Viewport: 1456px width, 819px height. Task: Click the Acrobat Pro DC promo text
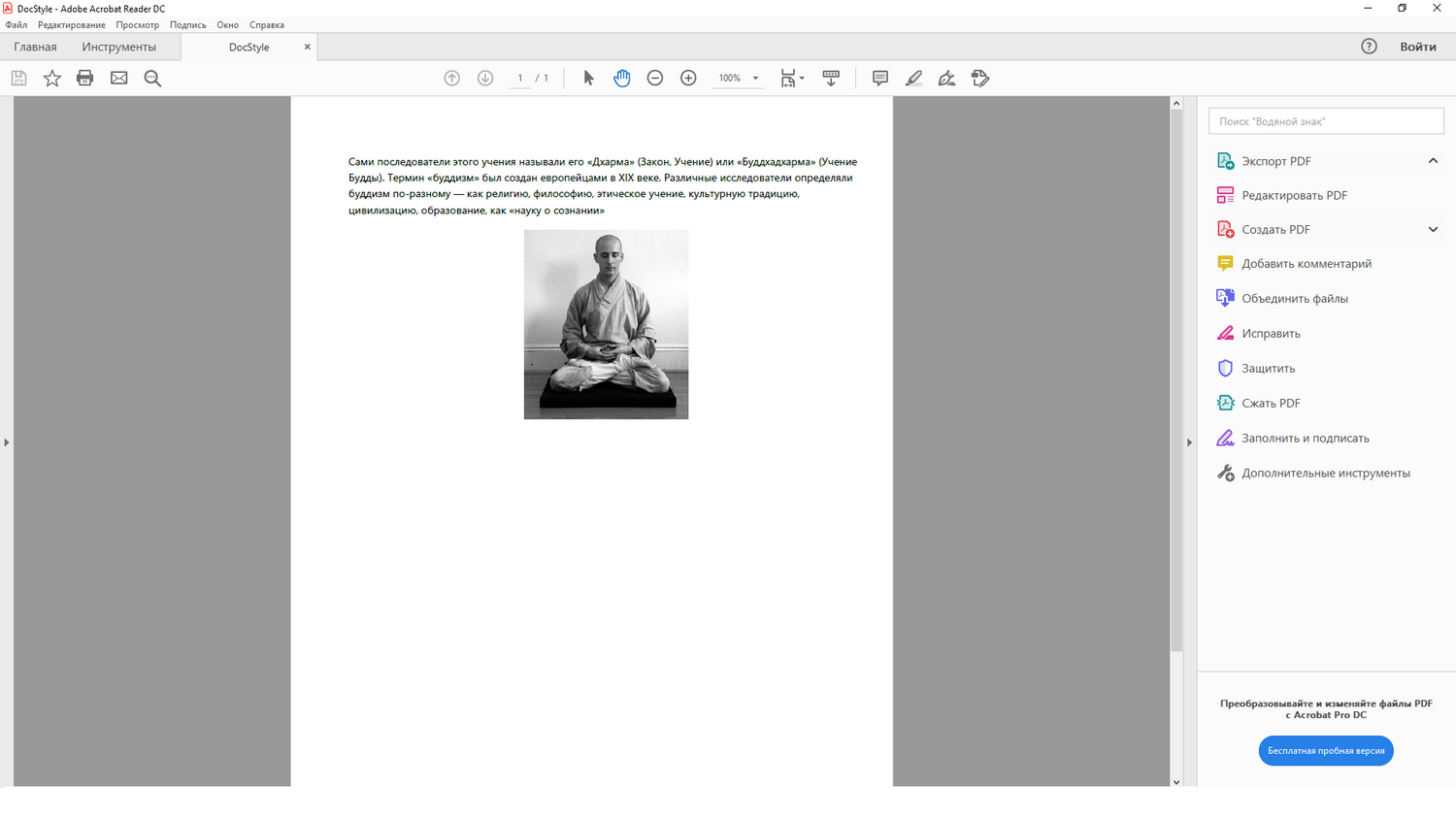coord(1326,709)
